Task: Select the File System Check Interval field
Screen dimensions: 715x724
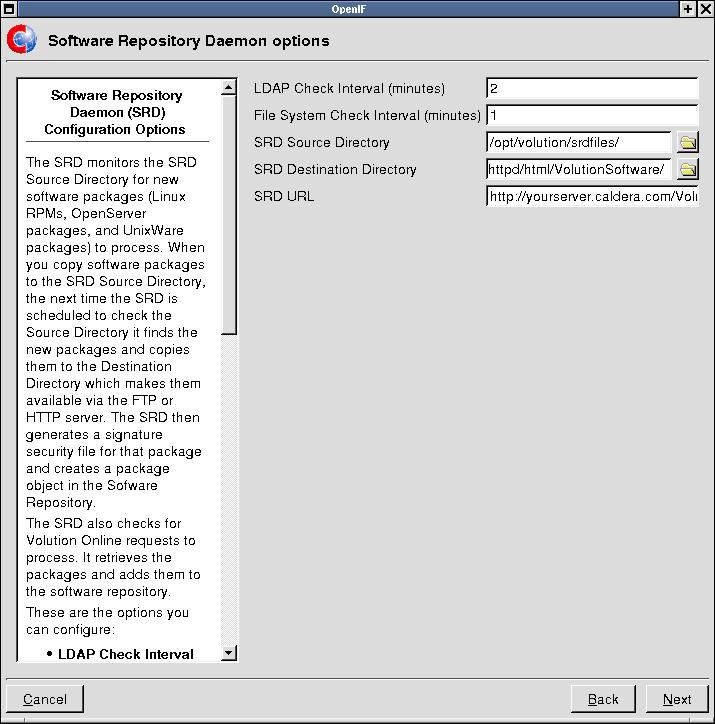Action: [591, 115]
